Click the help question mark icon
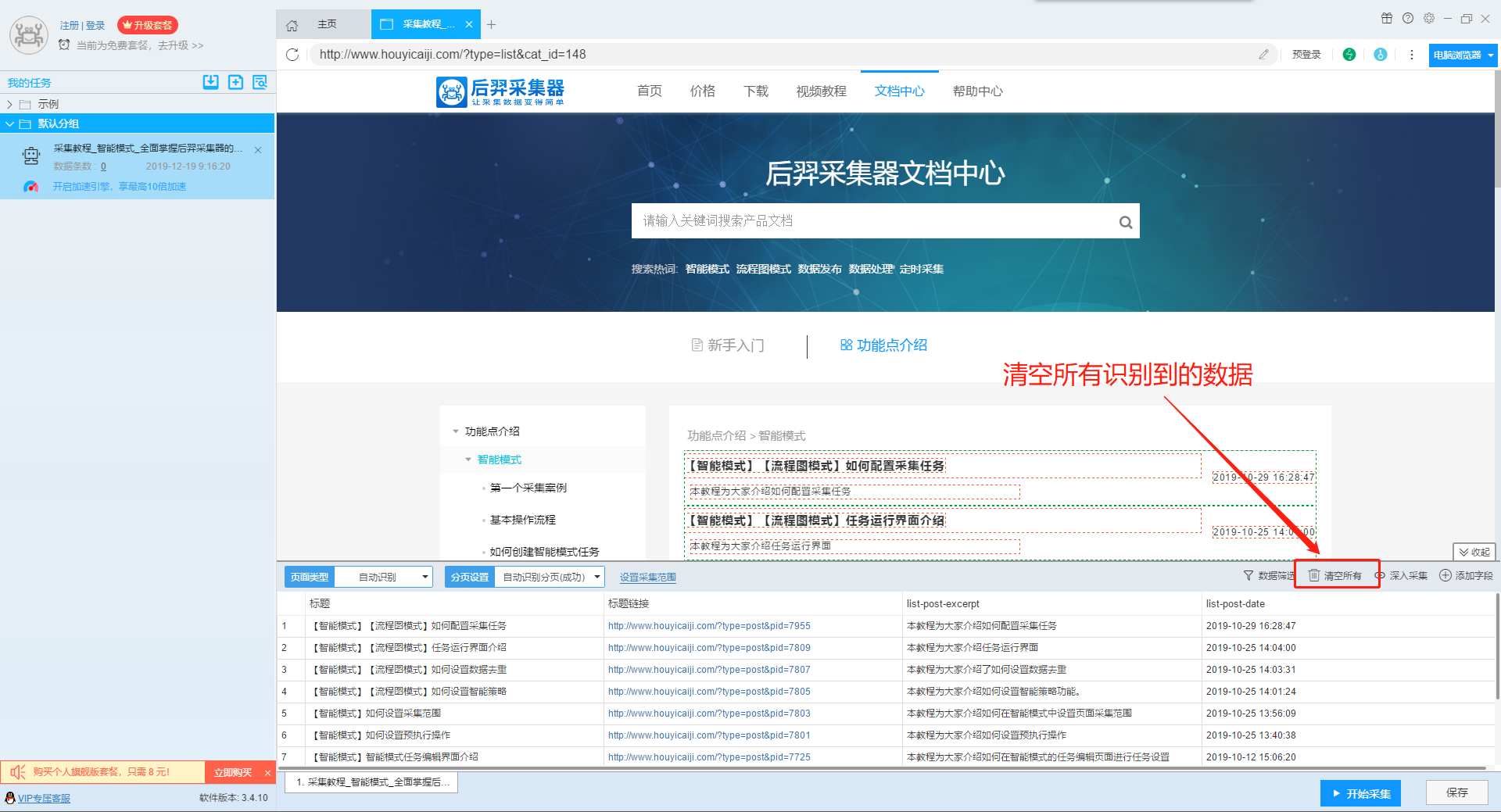Image resolution: width=1501 pixels, height=812 pixels. (1408, 18)
